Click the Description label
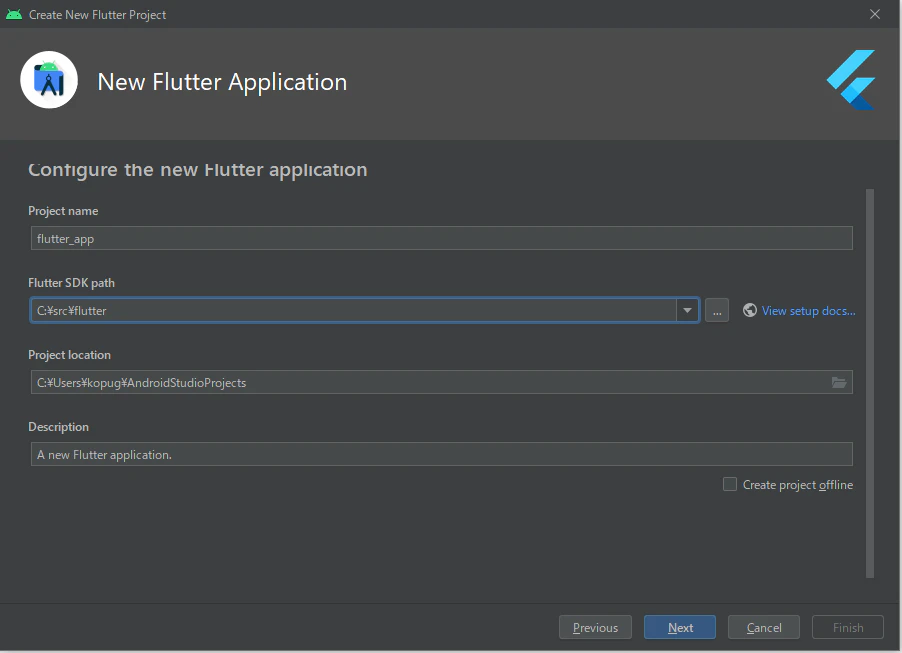The image size is (902, 653). [59, 427]
